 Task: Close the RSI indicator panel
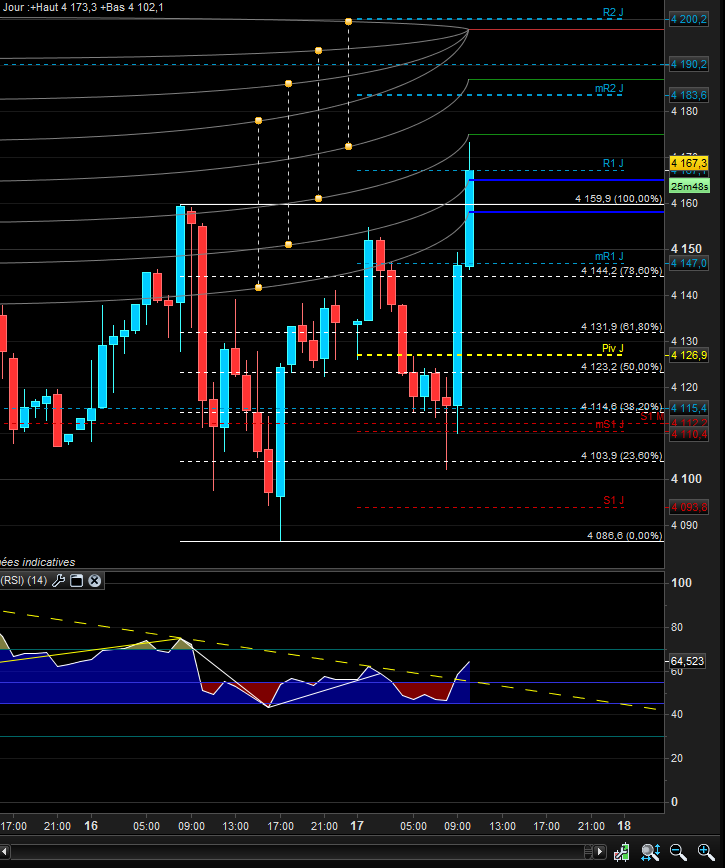pyautogui.click(x=95, y=580)
